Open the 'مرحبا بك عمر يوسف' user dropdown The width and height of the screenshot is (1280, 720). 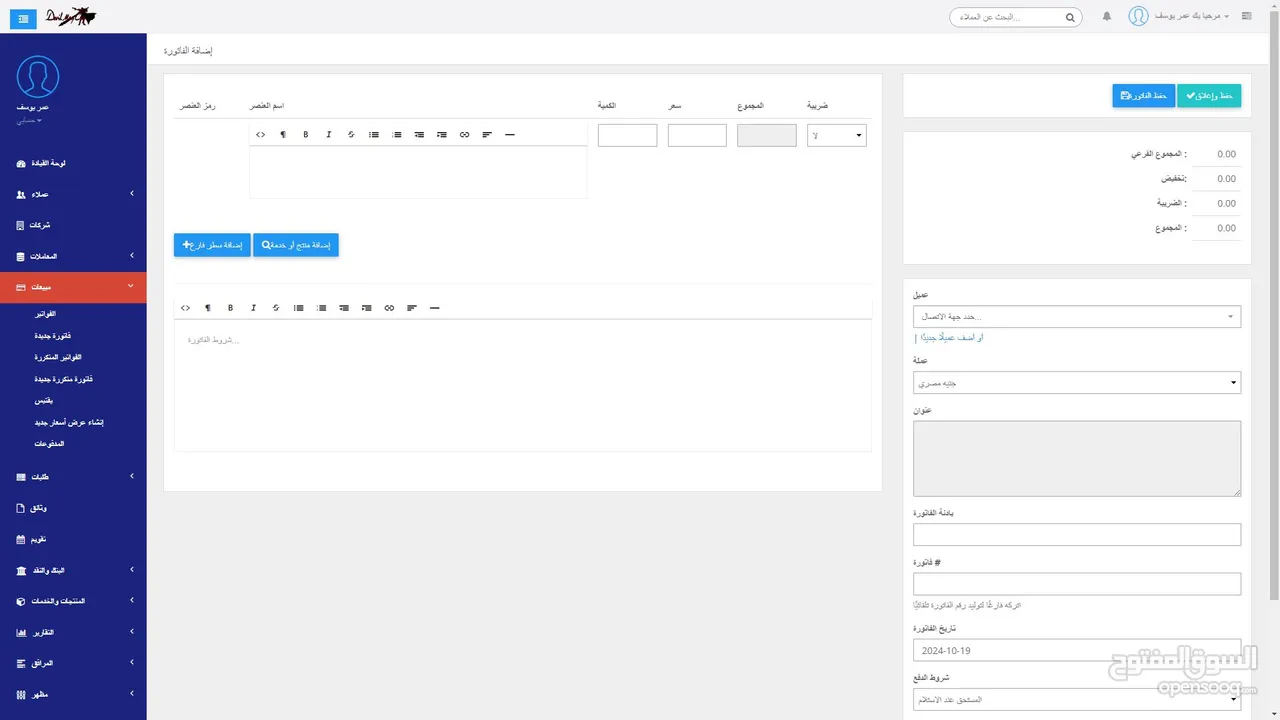1193,18
